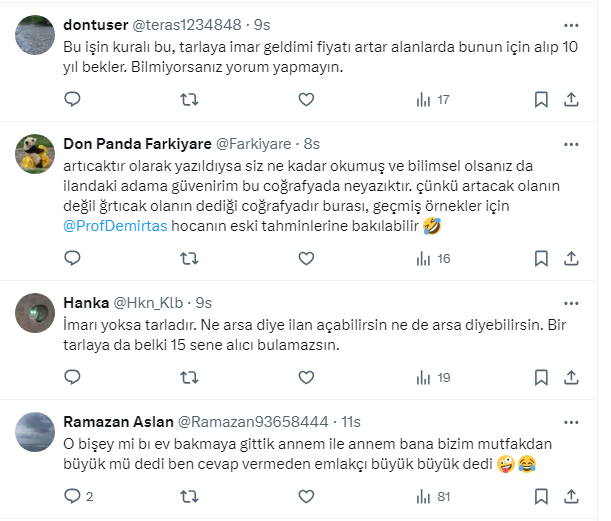Click the Don Panda Farkiyare avatar
This screenshot has width=611, height=521.
(36, 155)
